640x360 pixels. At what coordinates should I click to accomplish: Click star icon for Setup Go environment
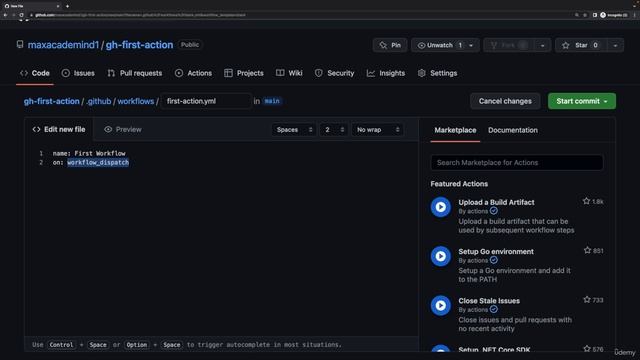587,250
